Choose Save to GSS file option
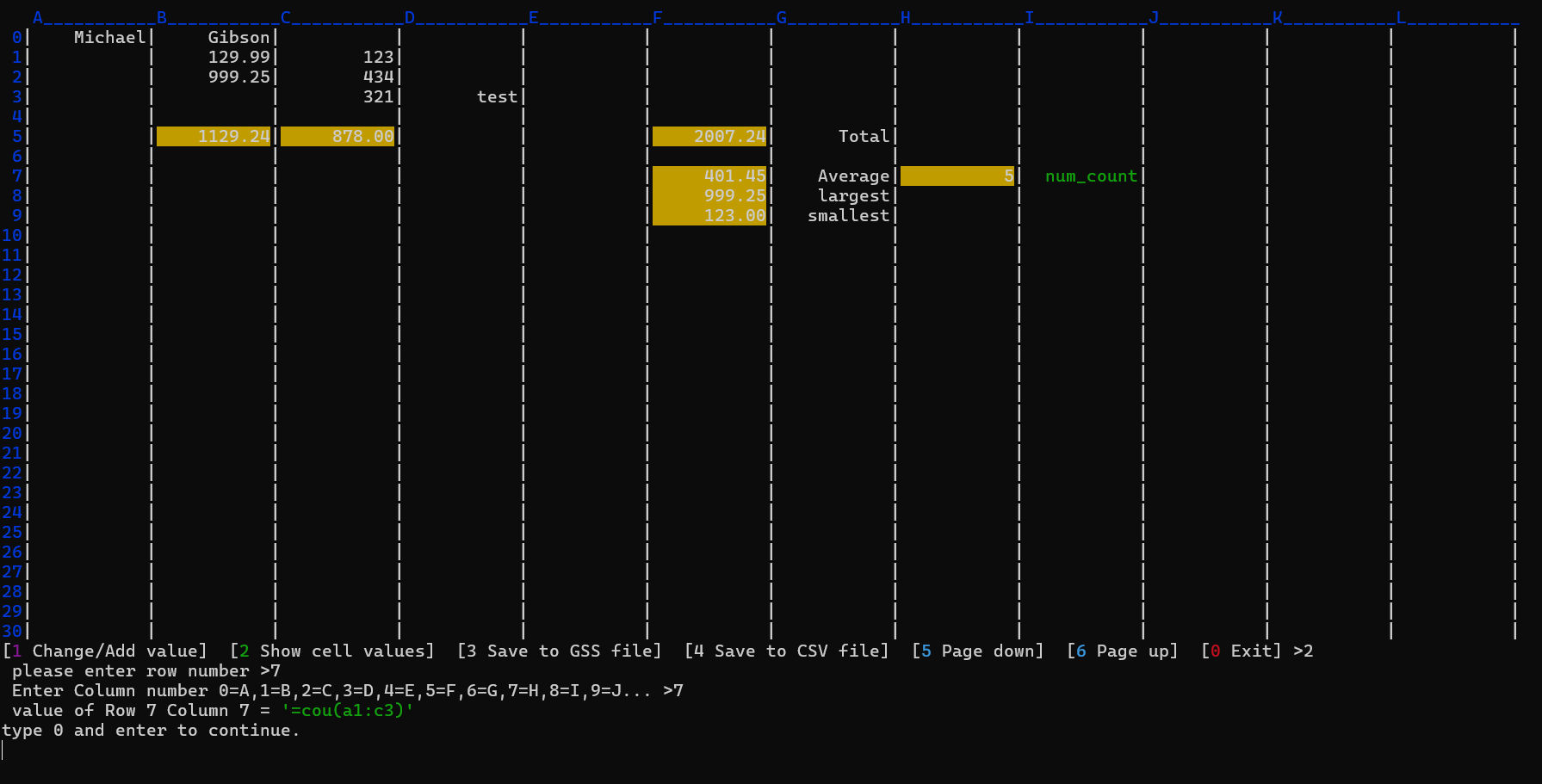The image size is (1542, 784). click(x=560, y=651)
